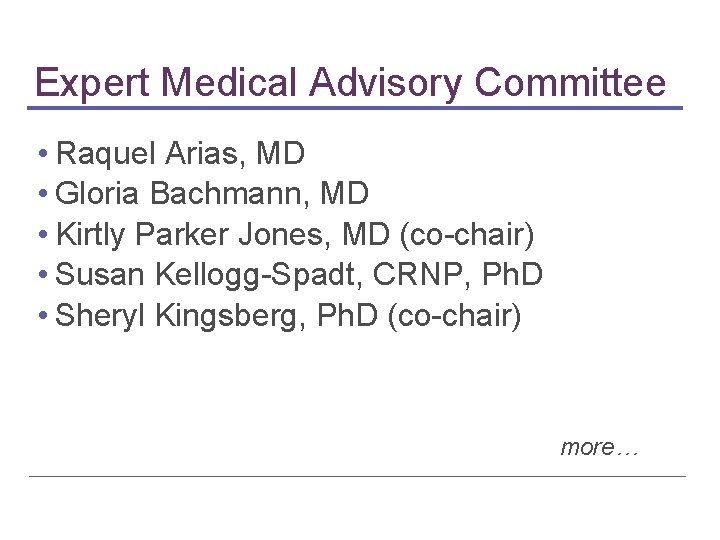Click the name Susan Kellogg-Spadt
The image size is (720, 540).
pos(206,276)
